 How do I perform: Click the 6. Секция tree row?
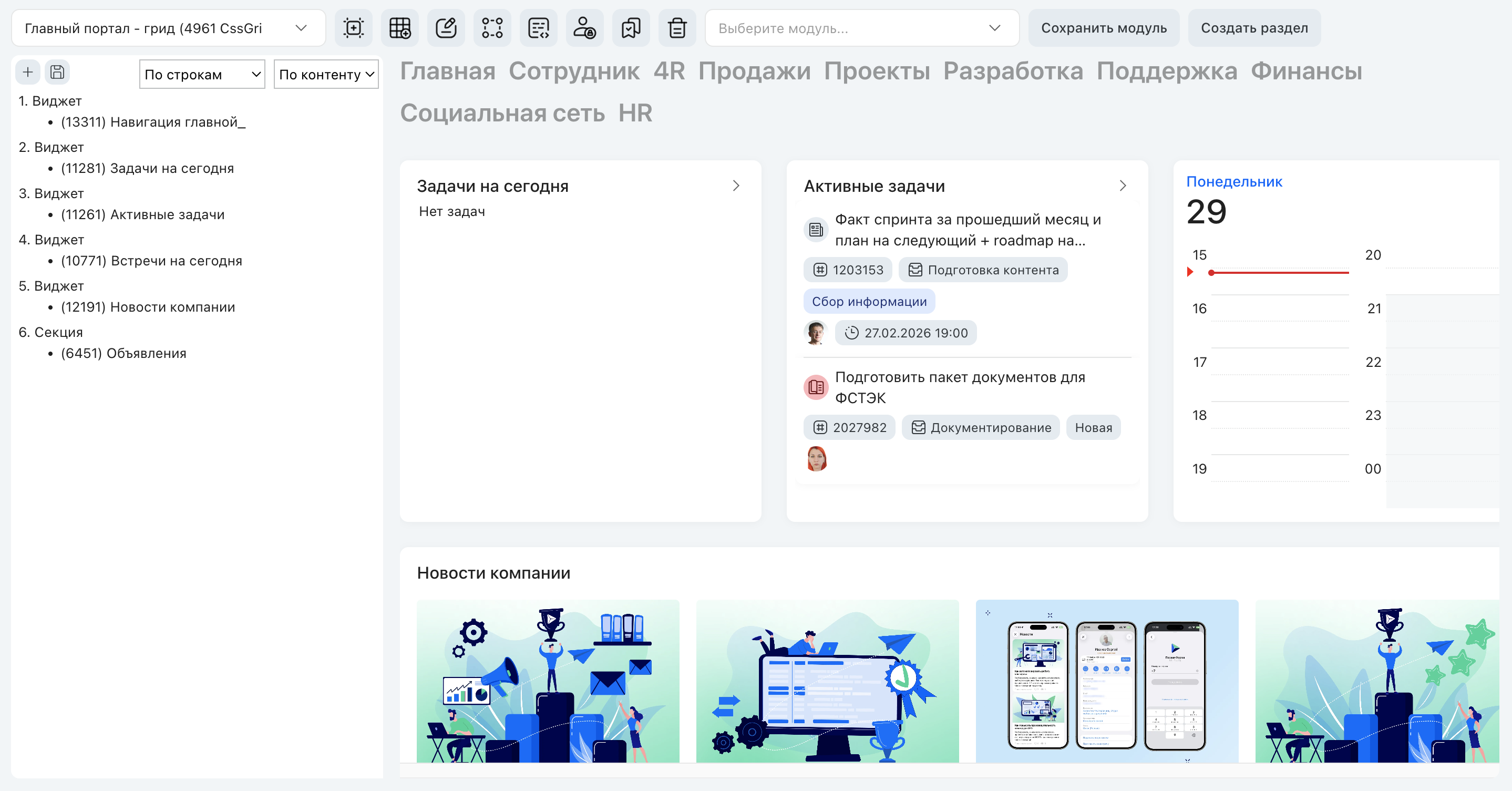50,333
